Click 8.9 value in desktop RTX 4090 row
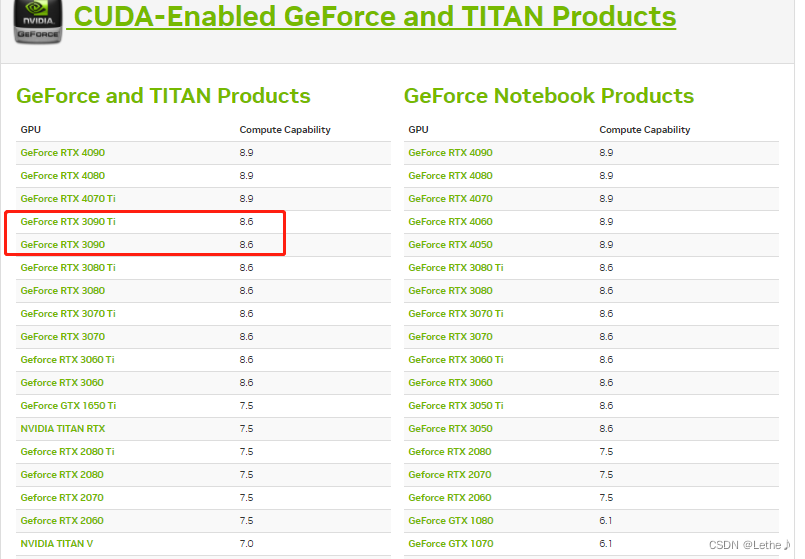The width and height of the screenshot is (805, 559). [246, 152]
